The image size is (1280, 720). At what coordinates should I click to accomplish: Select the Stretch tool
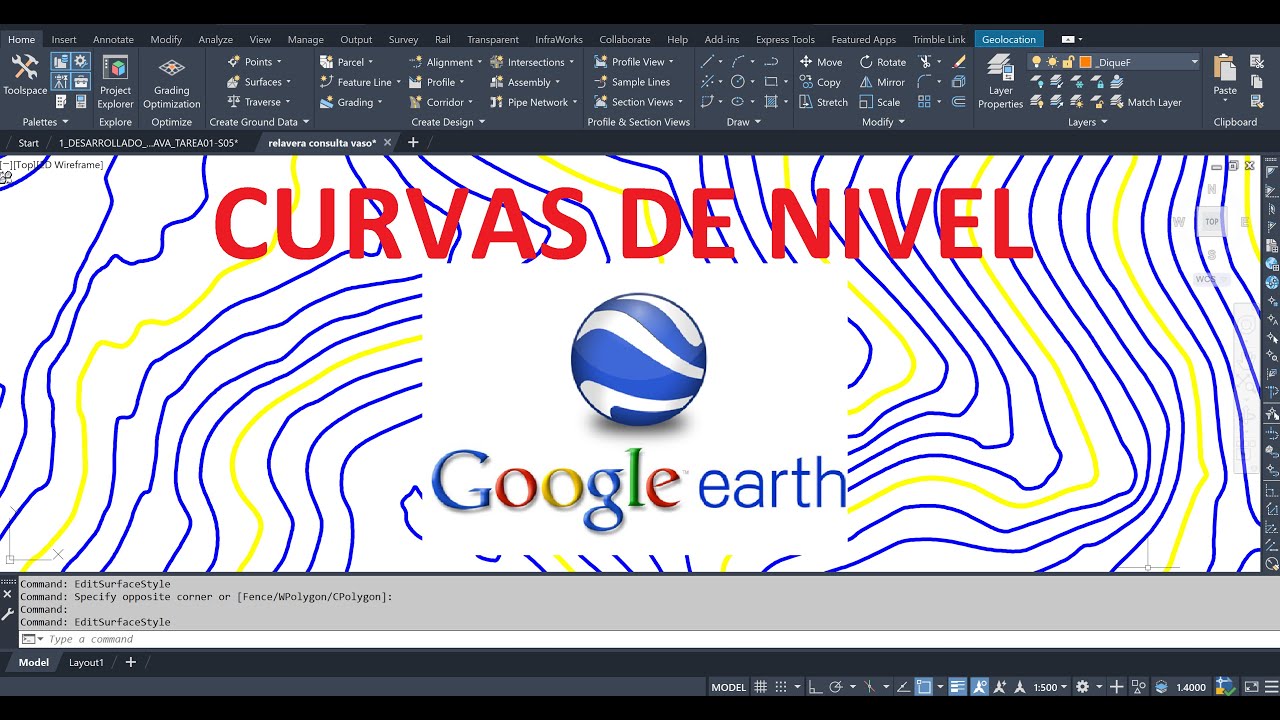click(x=823, y=102)
